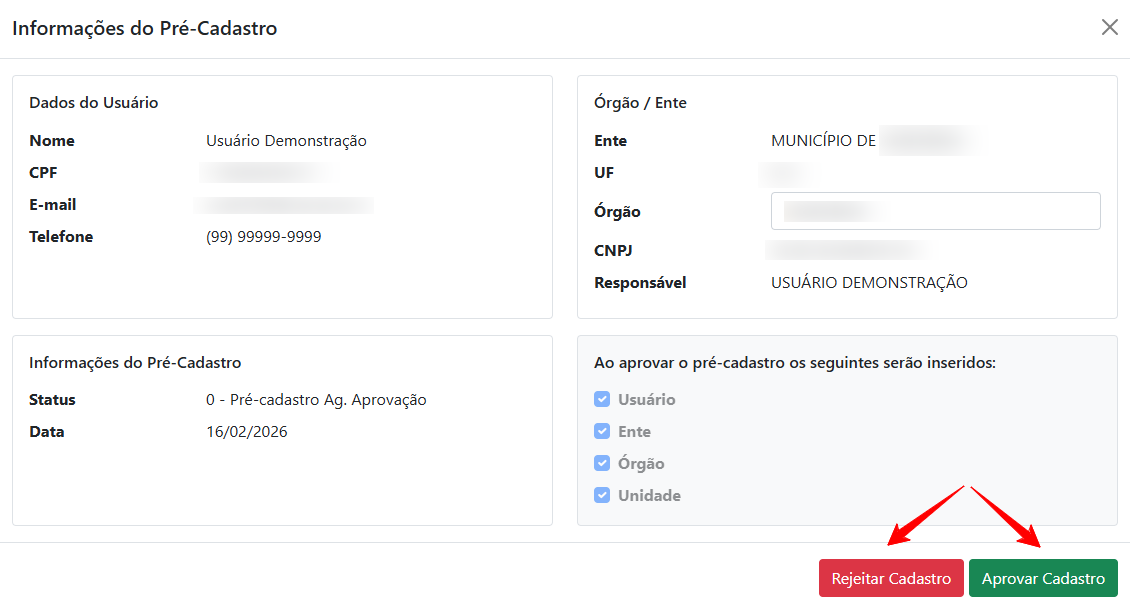1130x607 pixels.
Task: Toggle the Órgão checkbox
Action: [x=602, y=463]
